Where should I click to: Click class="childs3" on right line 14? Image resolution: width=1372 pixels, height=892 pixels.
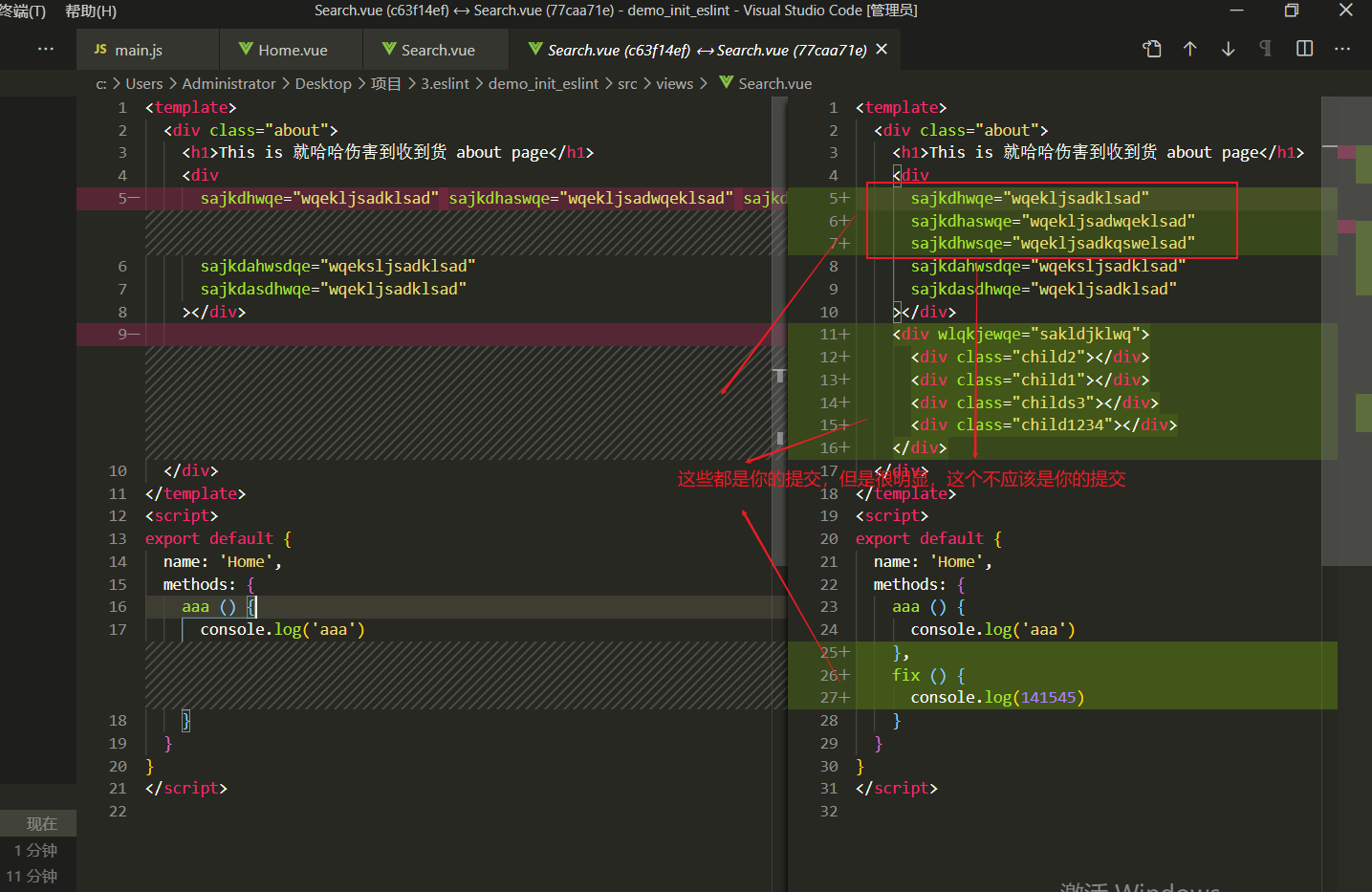[1025, 402]
